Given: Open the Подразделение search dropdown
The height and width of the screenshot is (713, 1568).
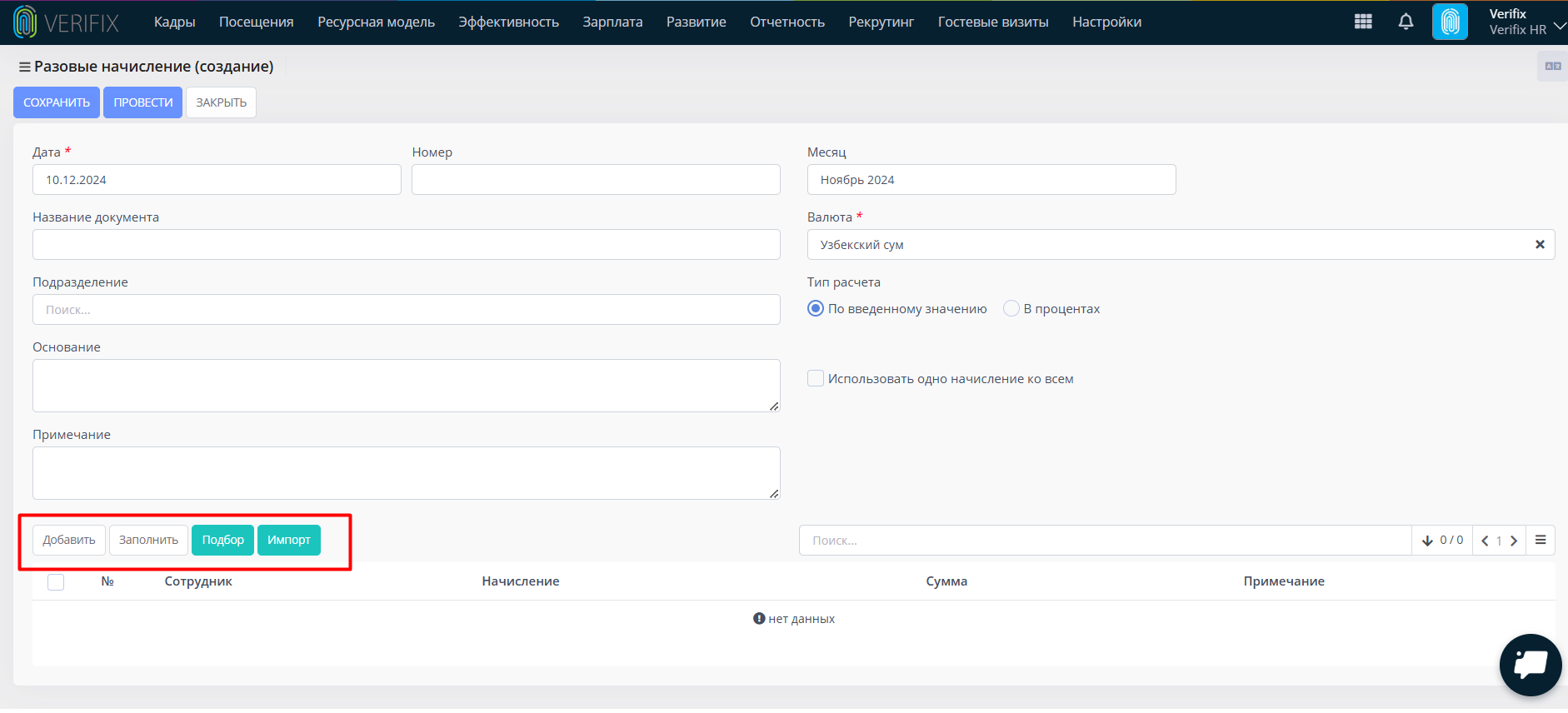Looking at the screenshot, I should click(407, 310).
